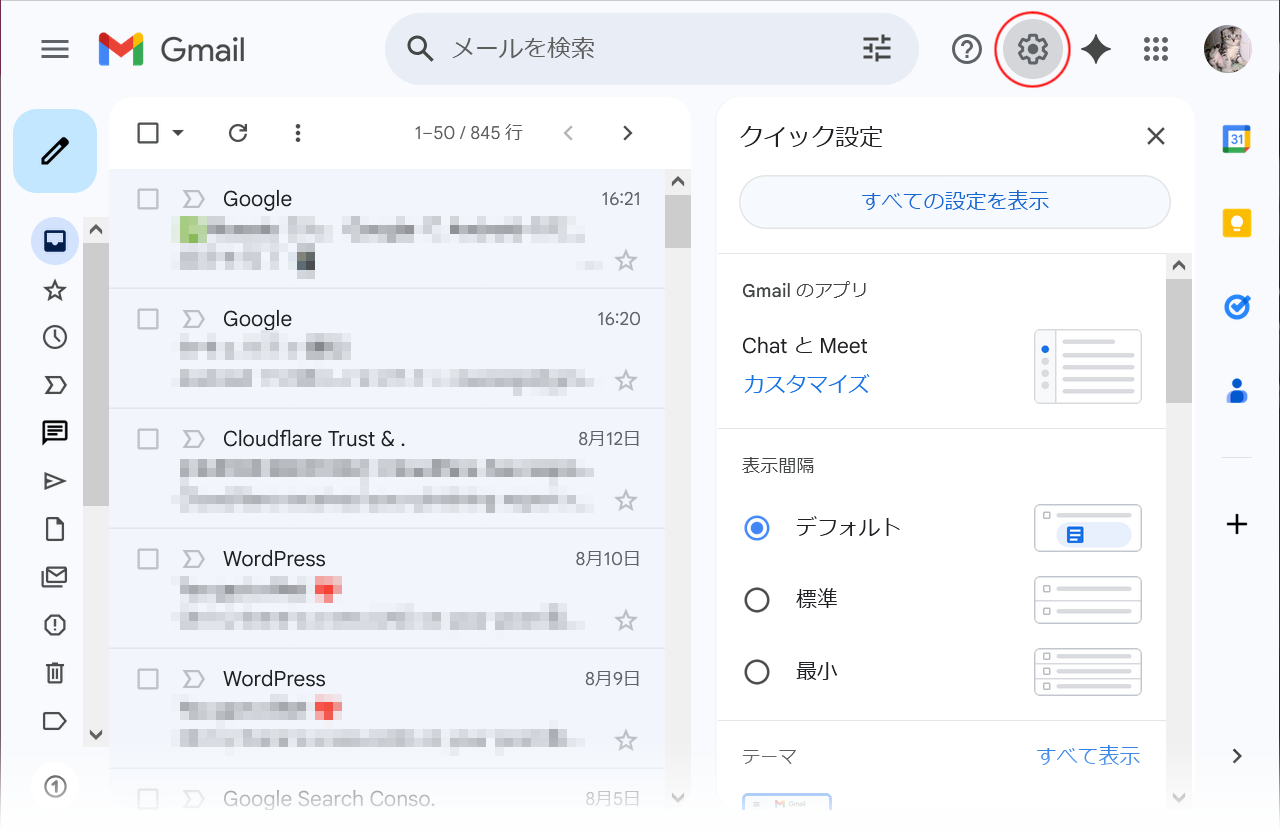Open Drafts icon in sidebar
The image size is (1280, 834).
[x=55, y=529]
